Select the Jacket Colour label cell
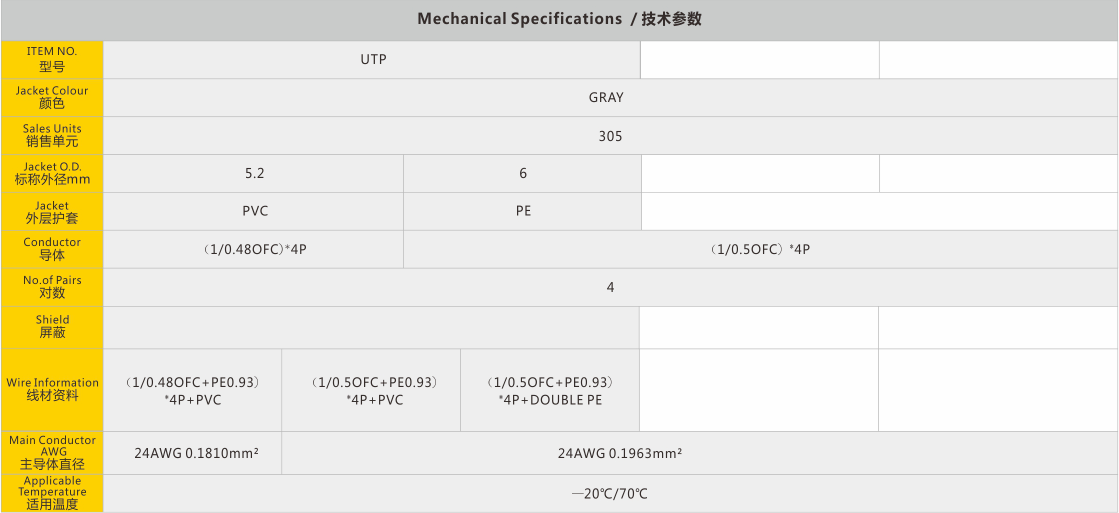This screenshot has height=513, width=1119. click(52, 97)
